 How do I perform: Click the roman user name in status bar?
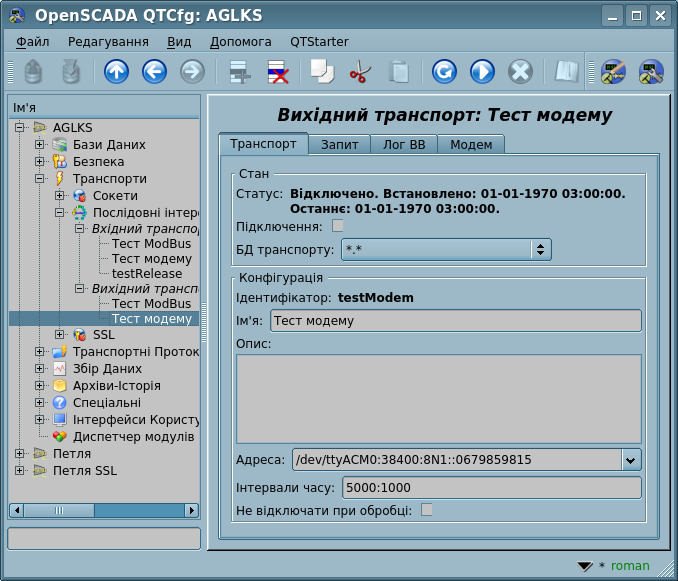[630, 565]
